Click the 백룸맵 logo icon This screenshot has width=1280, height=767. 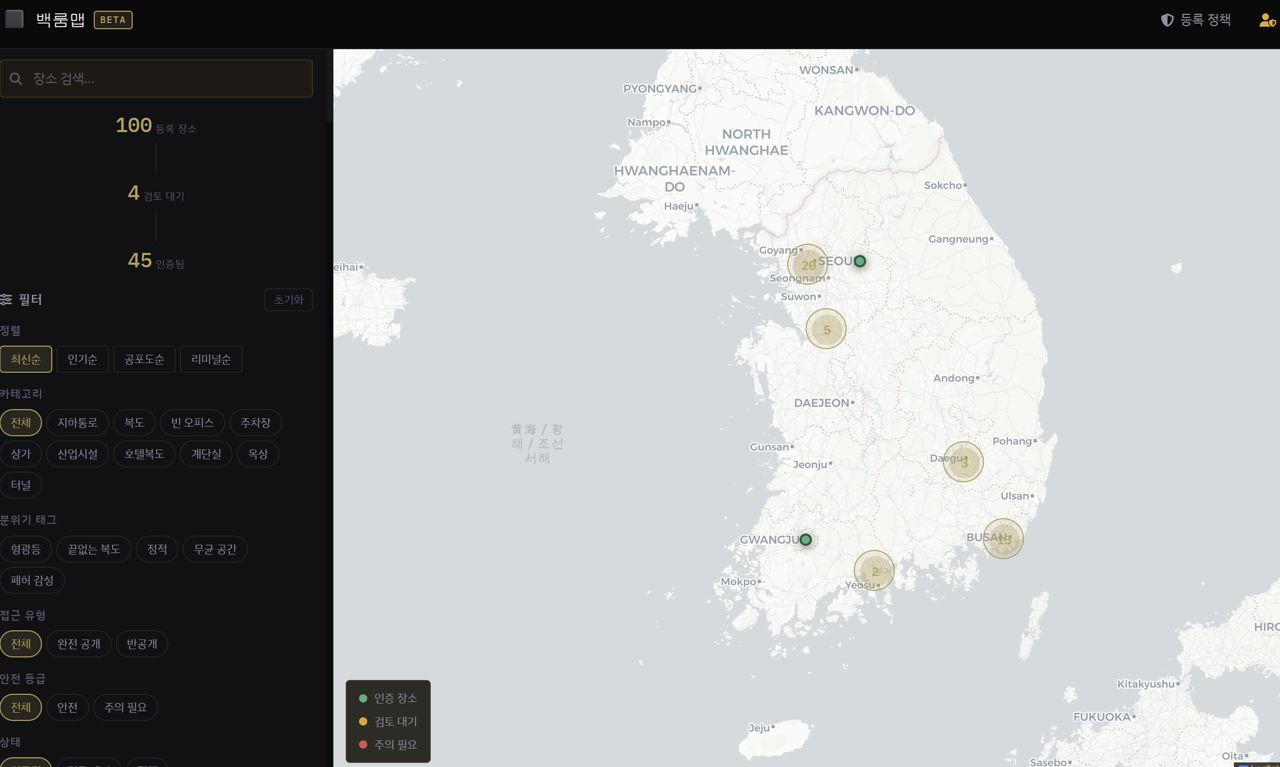click(14, 19)
